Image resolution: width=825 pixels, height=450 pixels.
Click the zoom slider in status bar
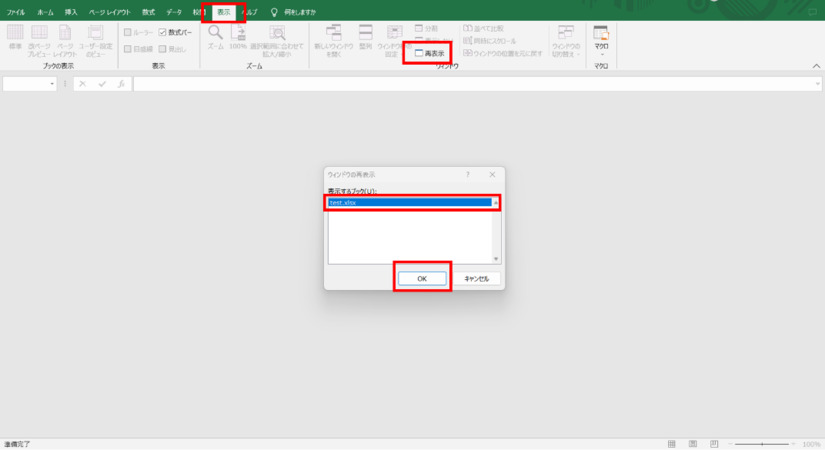coord(762,443)
